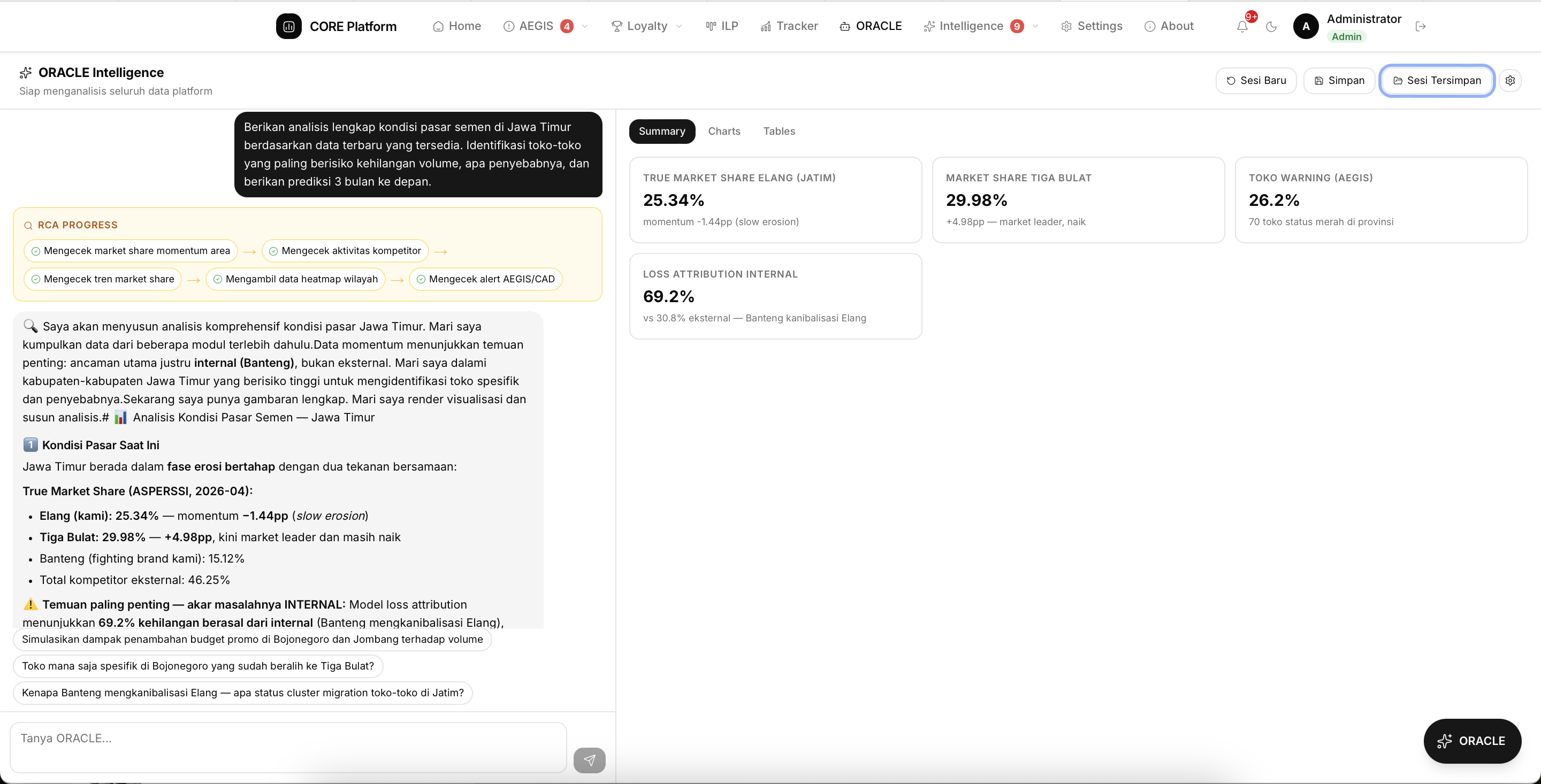This screenshot has width=1541, height=784.
Task: Click the Market Share Tiga Bulat card
Action: [1078, 201]
